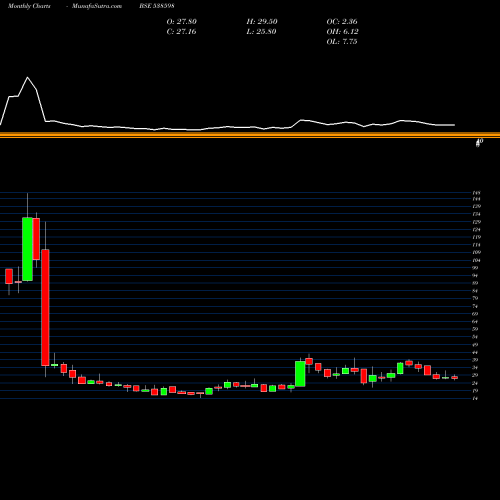500x500 pixels.
Task: Click the 74 price axis label
Action: click(475, 306)
